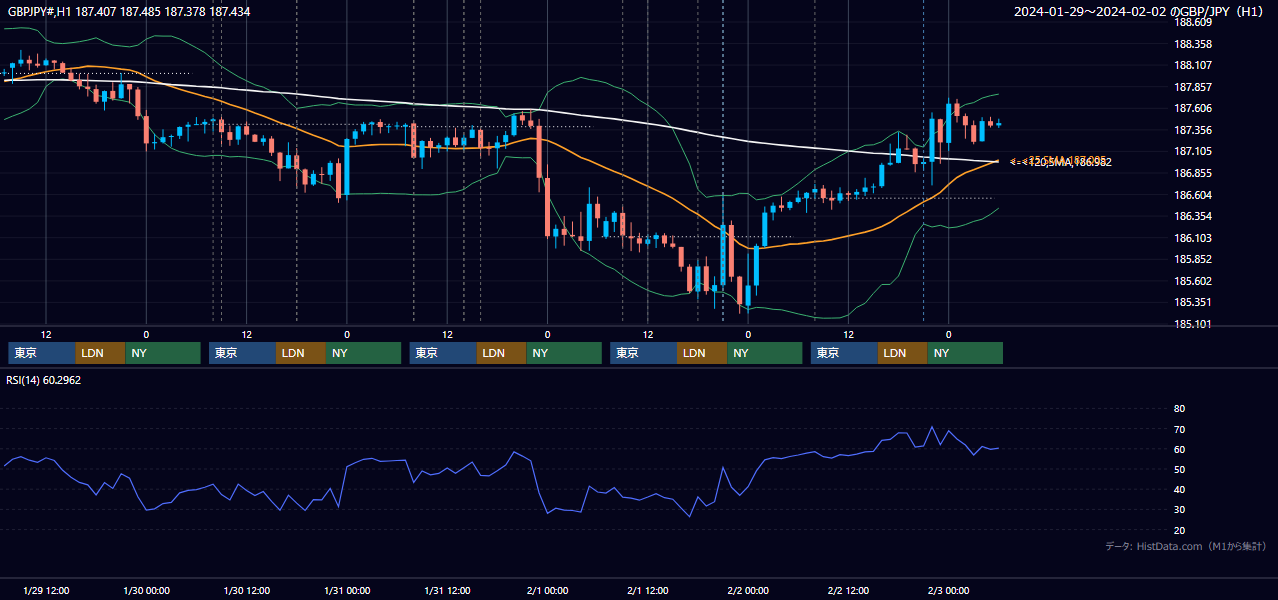
Task: Click the 1/30 12:00 date label
Action: (x=247, y=590)
